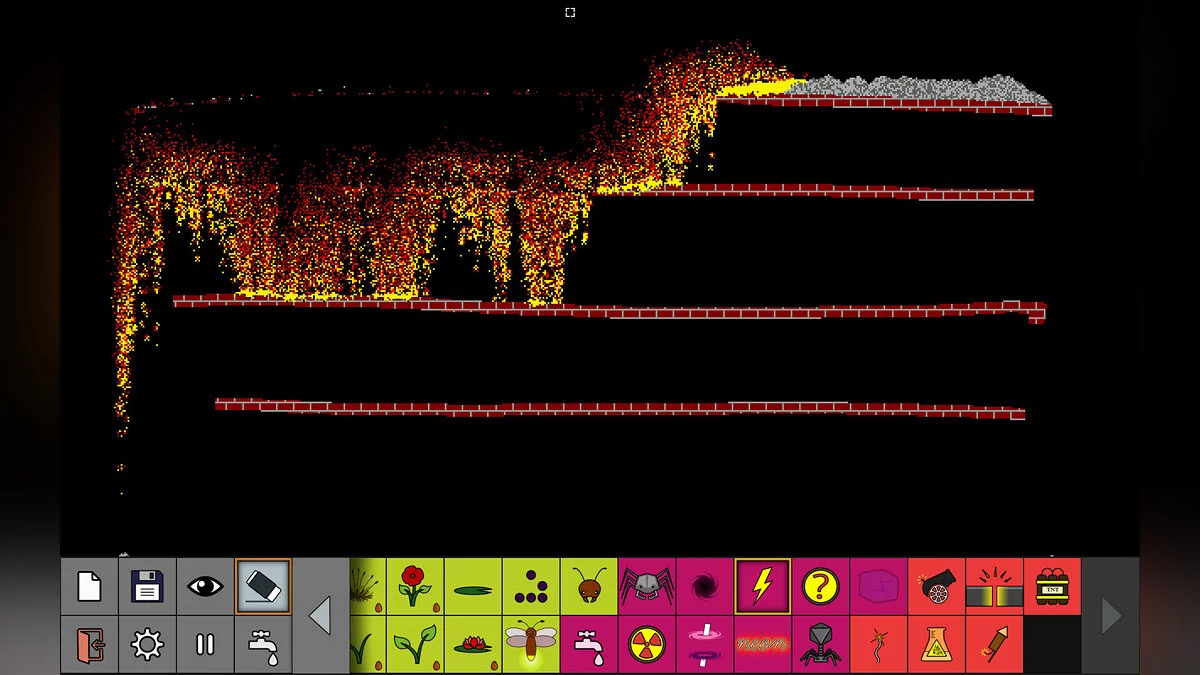Select the neon sign element
1200x675 pixels.
(x=762, y=646)
